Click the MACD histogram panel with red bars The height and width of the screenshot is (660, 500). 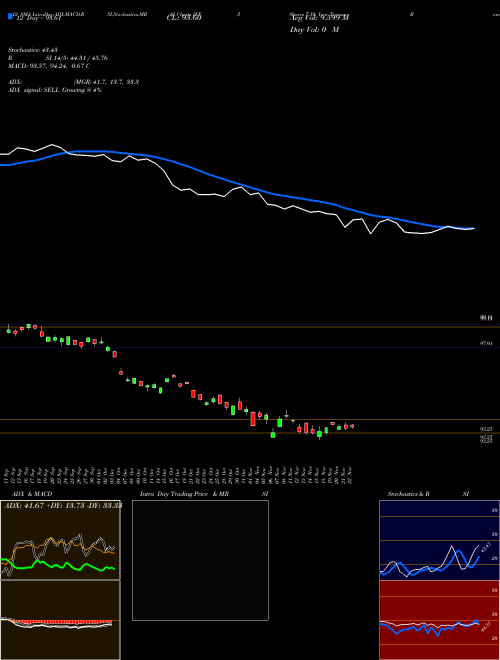click(60, 620)
